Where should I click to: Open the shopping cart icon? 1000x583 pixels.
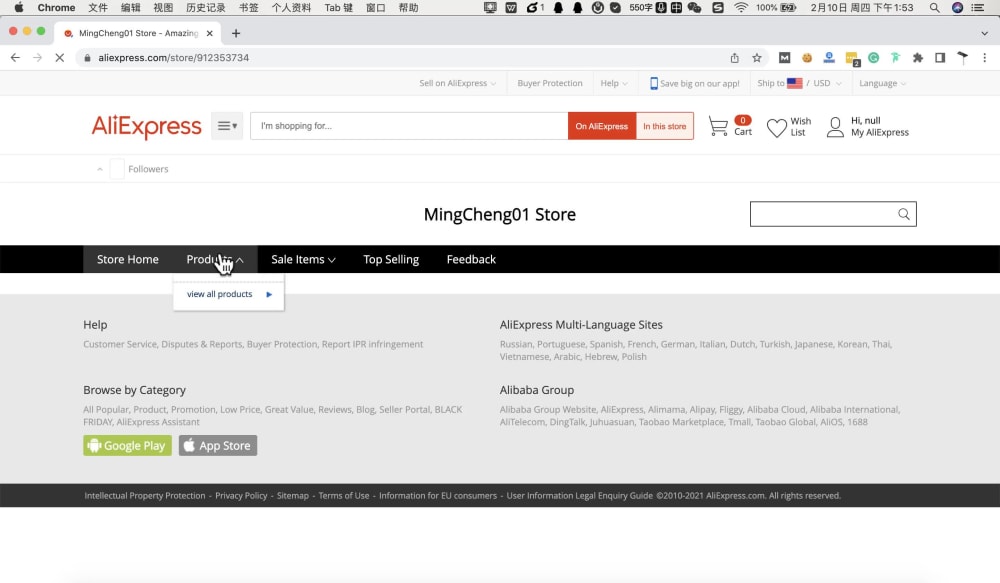[x=718, y=126]
